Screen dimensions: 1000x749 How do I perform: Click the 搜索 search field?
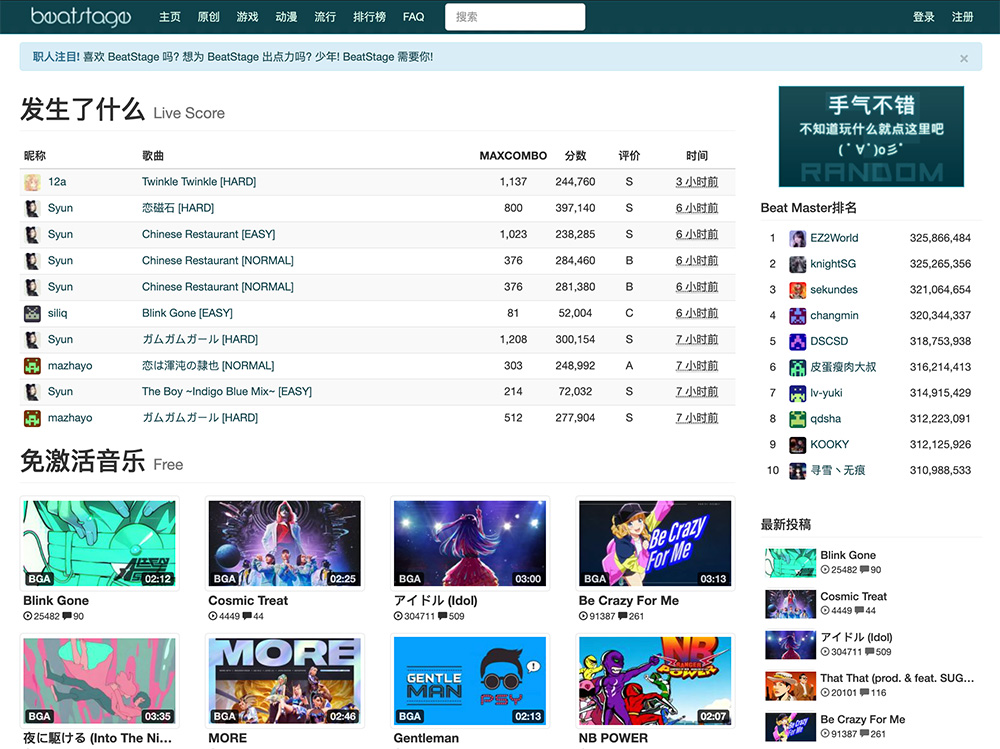point(515,17)
